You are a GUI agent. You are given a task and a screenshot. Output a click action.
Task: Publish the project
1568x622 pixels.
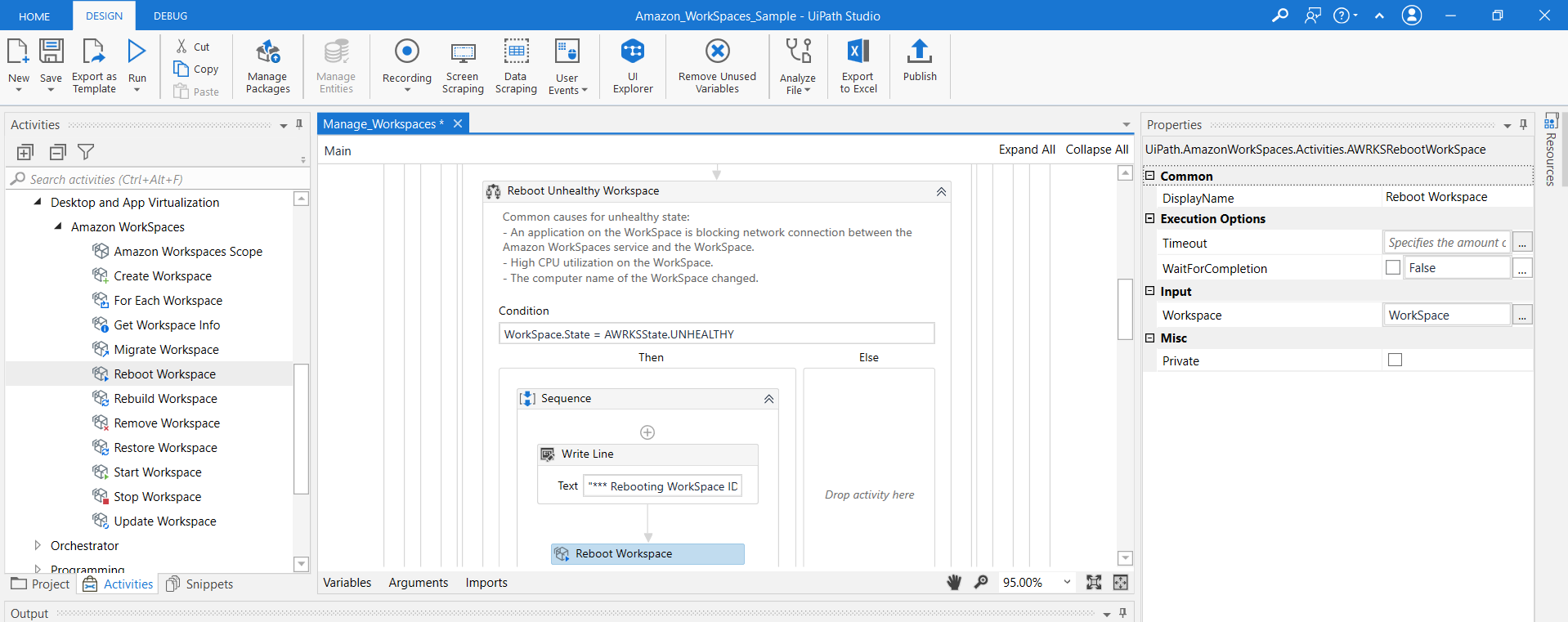pos(920,60)
